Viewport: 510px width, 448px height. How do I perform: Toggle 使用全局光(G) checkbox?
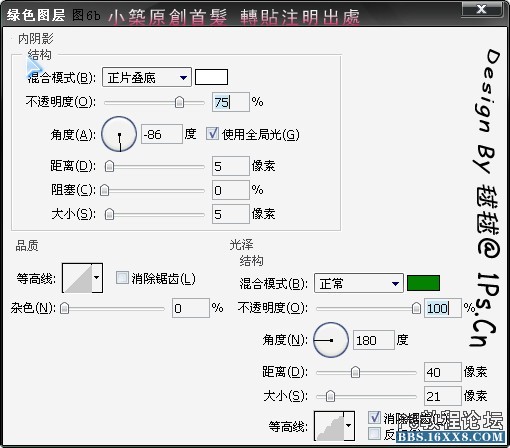213,134
